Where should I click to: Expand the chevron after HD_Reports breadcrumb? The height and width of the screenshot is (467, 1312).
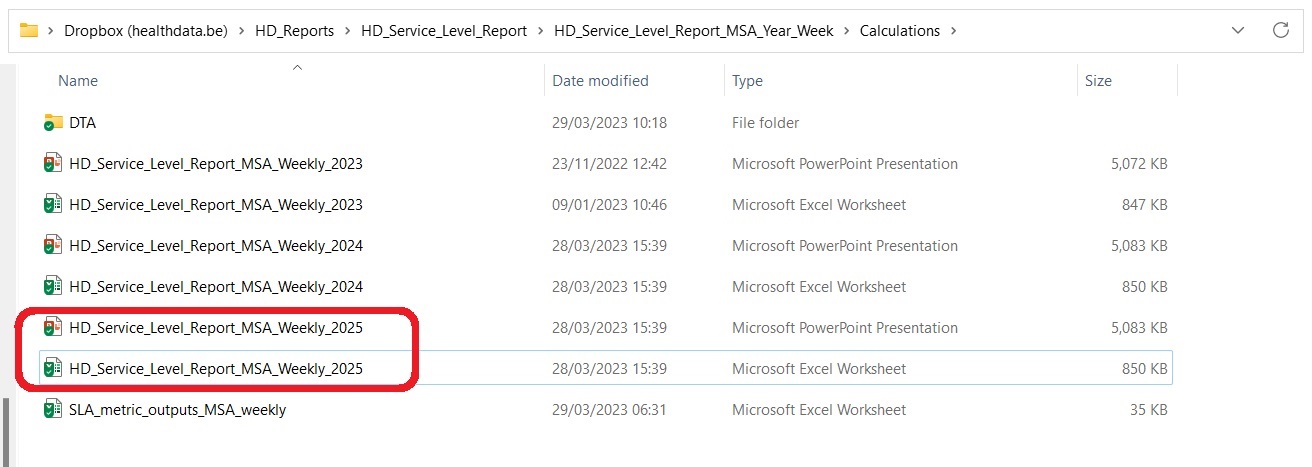coord(347,31)
